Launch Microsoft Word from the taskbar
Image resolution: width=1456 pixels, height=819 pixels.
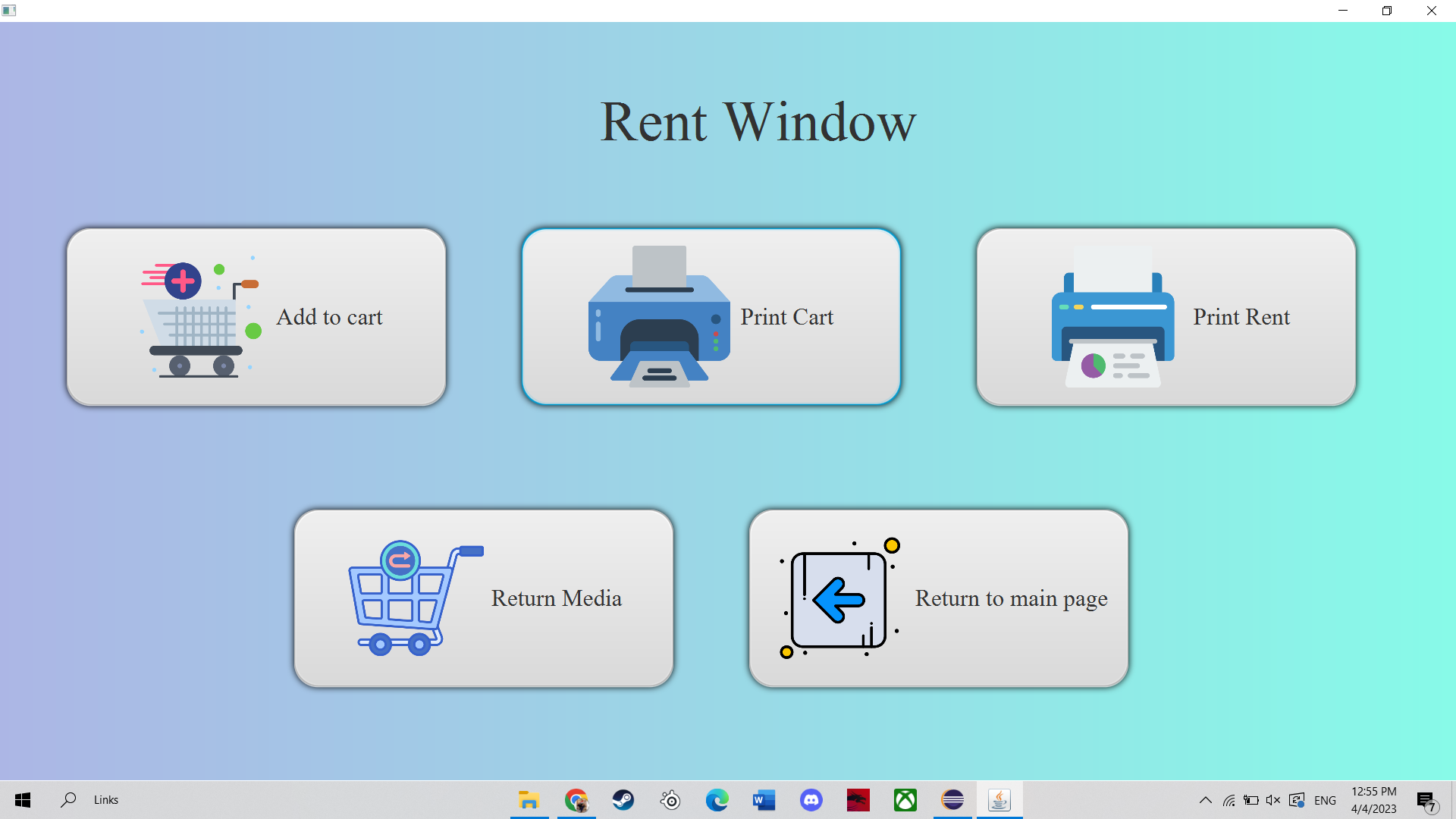pyautogui.click(x=764, y=800)
